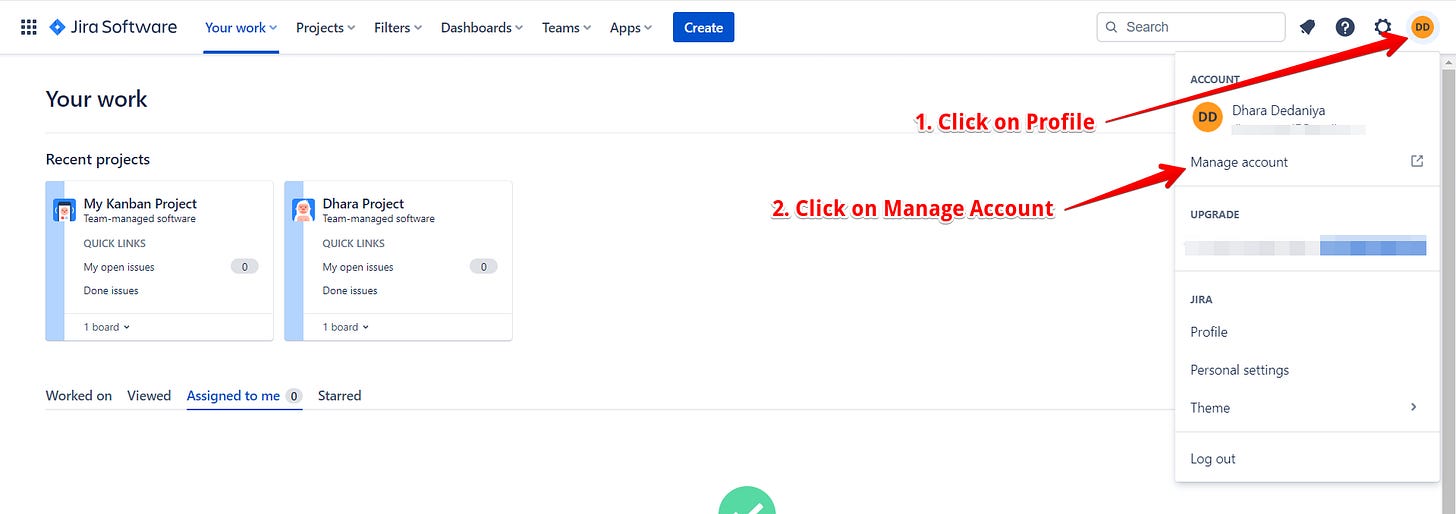Open the Projects dropdown menu
Screen dimensions: 1456x514
(x=325, y=27)
